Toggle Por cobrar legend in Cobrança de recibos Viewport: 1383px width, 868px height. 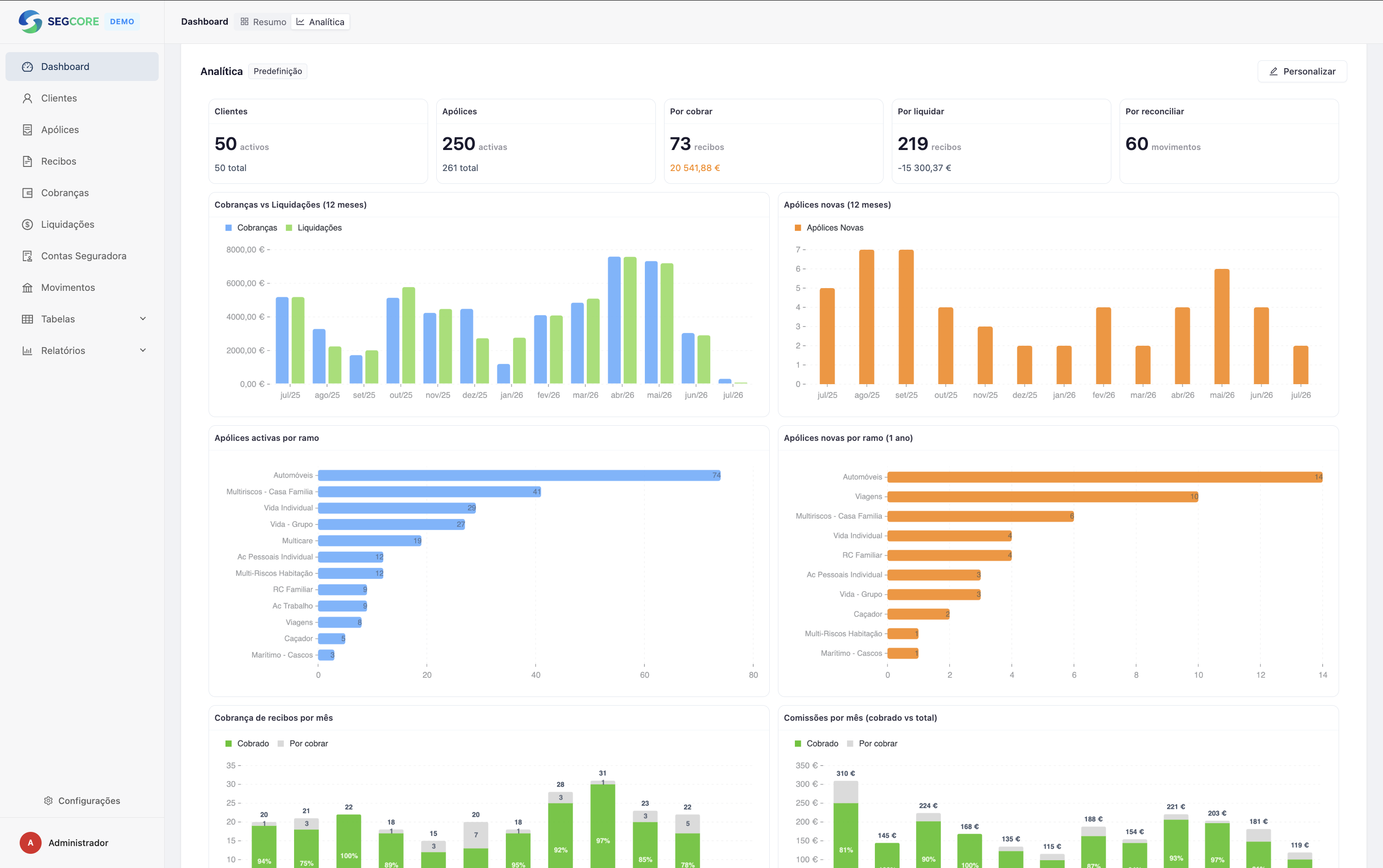click(303, 744)
